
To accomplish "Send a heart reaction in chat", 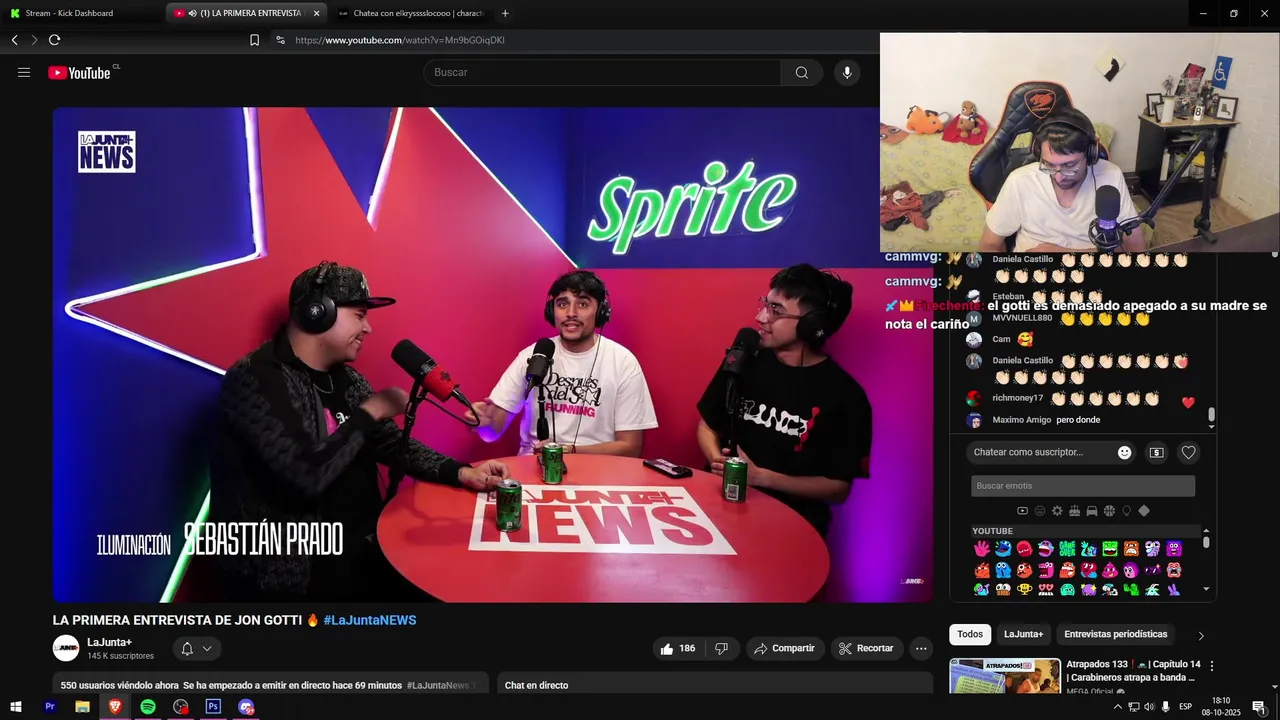I will [x=1188, y=452].
